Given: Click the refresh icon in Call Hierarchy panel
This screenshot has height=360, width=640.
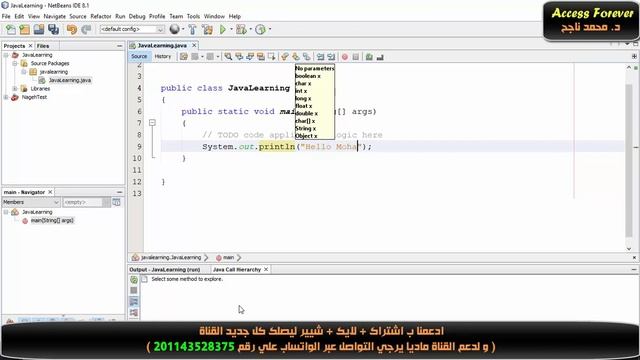Looking at the screenshot, I should click(x=134, y=280).
